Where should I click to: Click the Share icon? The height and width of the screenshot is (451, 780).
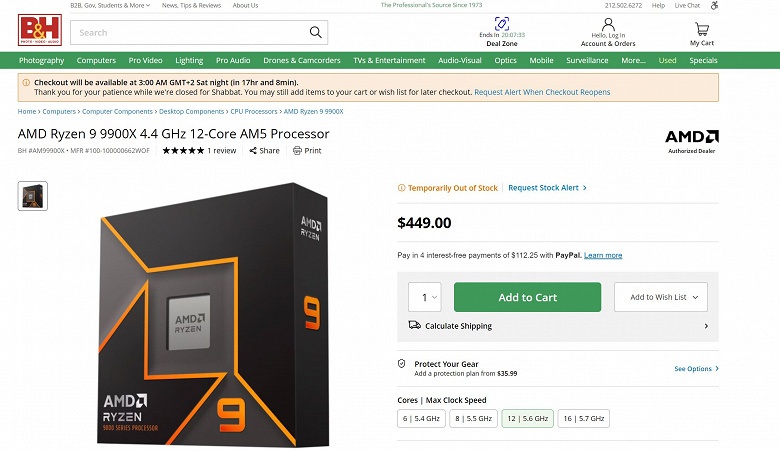pos(253,151)
